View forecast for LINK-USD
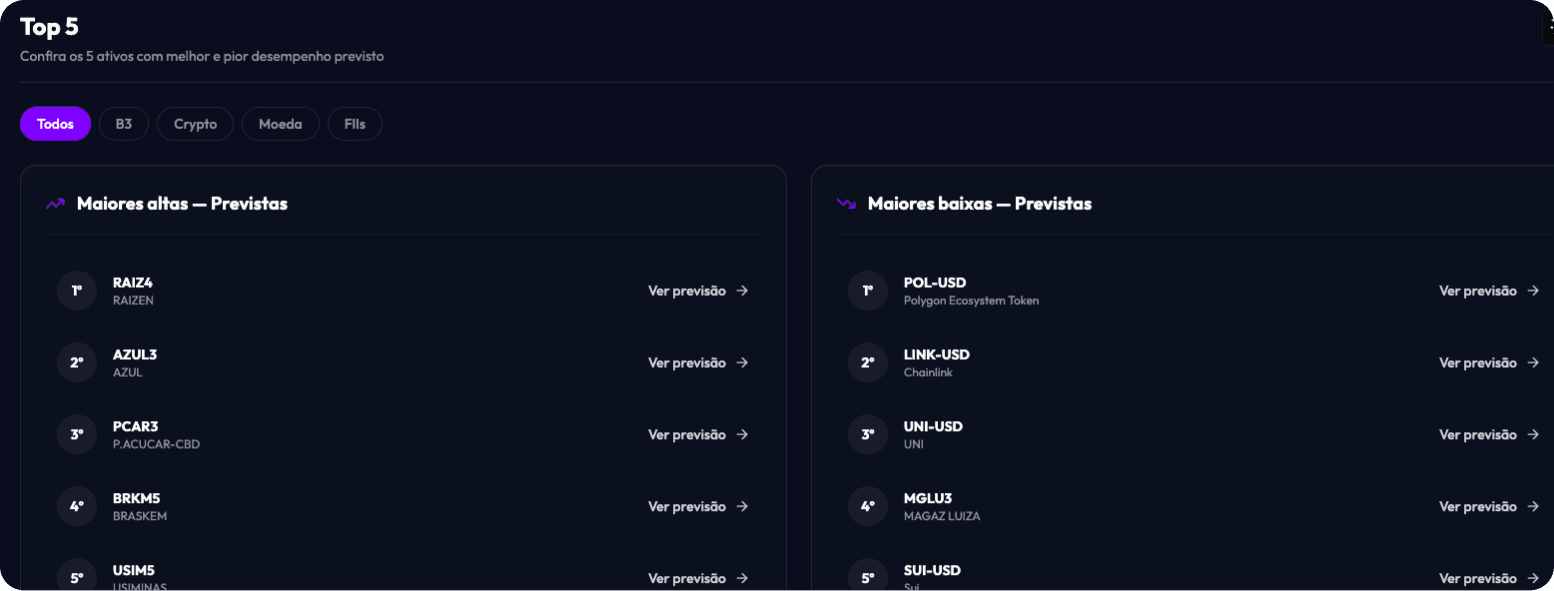 pos(1489,363)
